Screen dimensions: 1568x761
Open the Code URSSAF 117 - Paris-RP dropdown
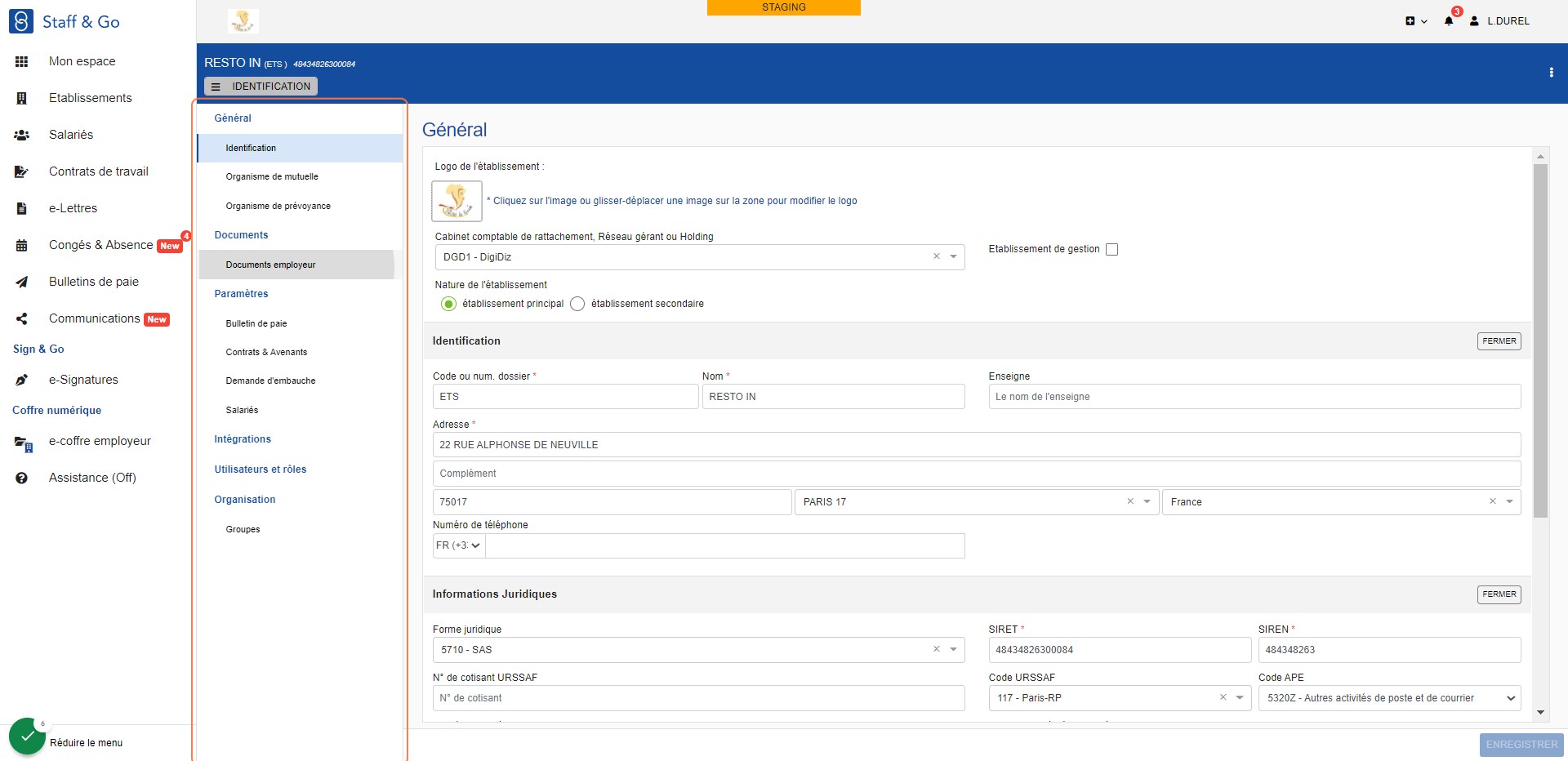click(x=1239, y=698)
